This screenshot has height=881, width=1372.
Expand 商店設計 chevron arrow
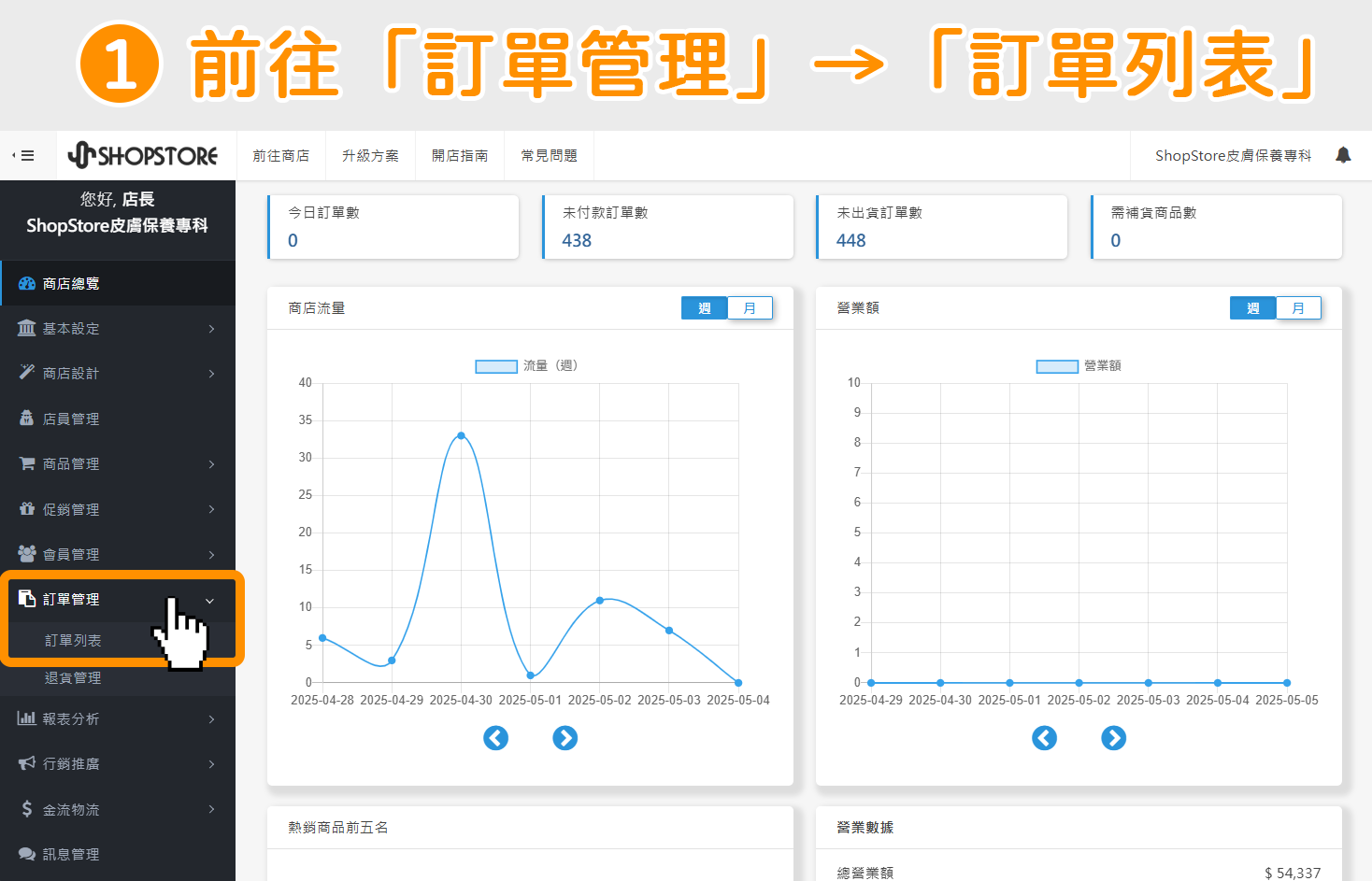(212, 374)
